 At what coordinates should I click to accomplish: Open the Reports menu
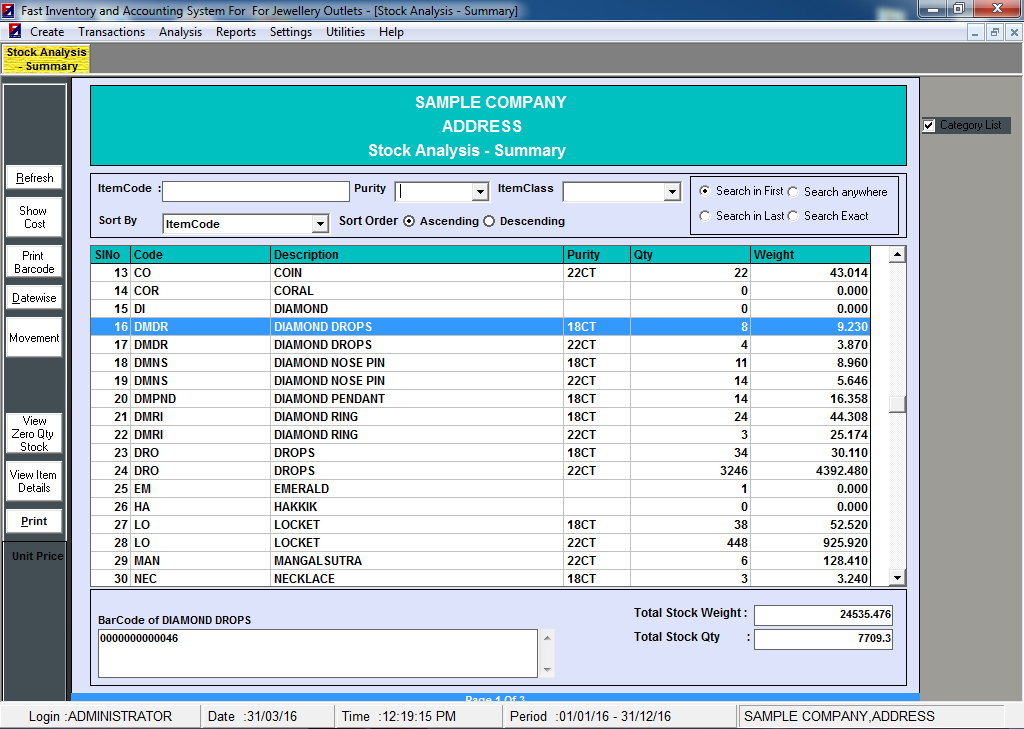click(236, 32)
